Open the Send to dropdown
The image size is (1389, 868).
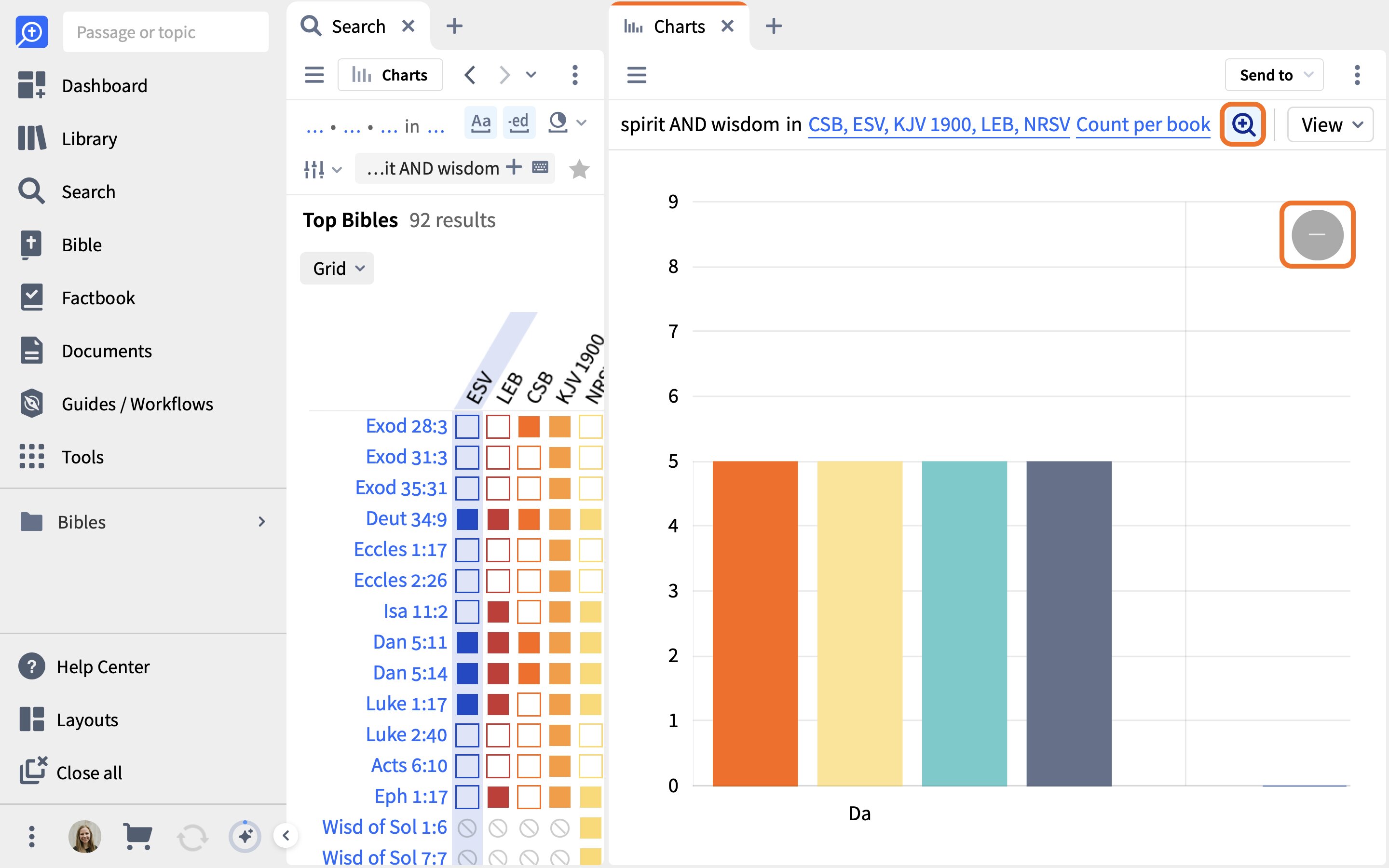[x=1274, y=75]
